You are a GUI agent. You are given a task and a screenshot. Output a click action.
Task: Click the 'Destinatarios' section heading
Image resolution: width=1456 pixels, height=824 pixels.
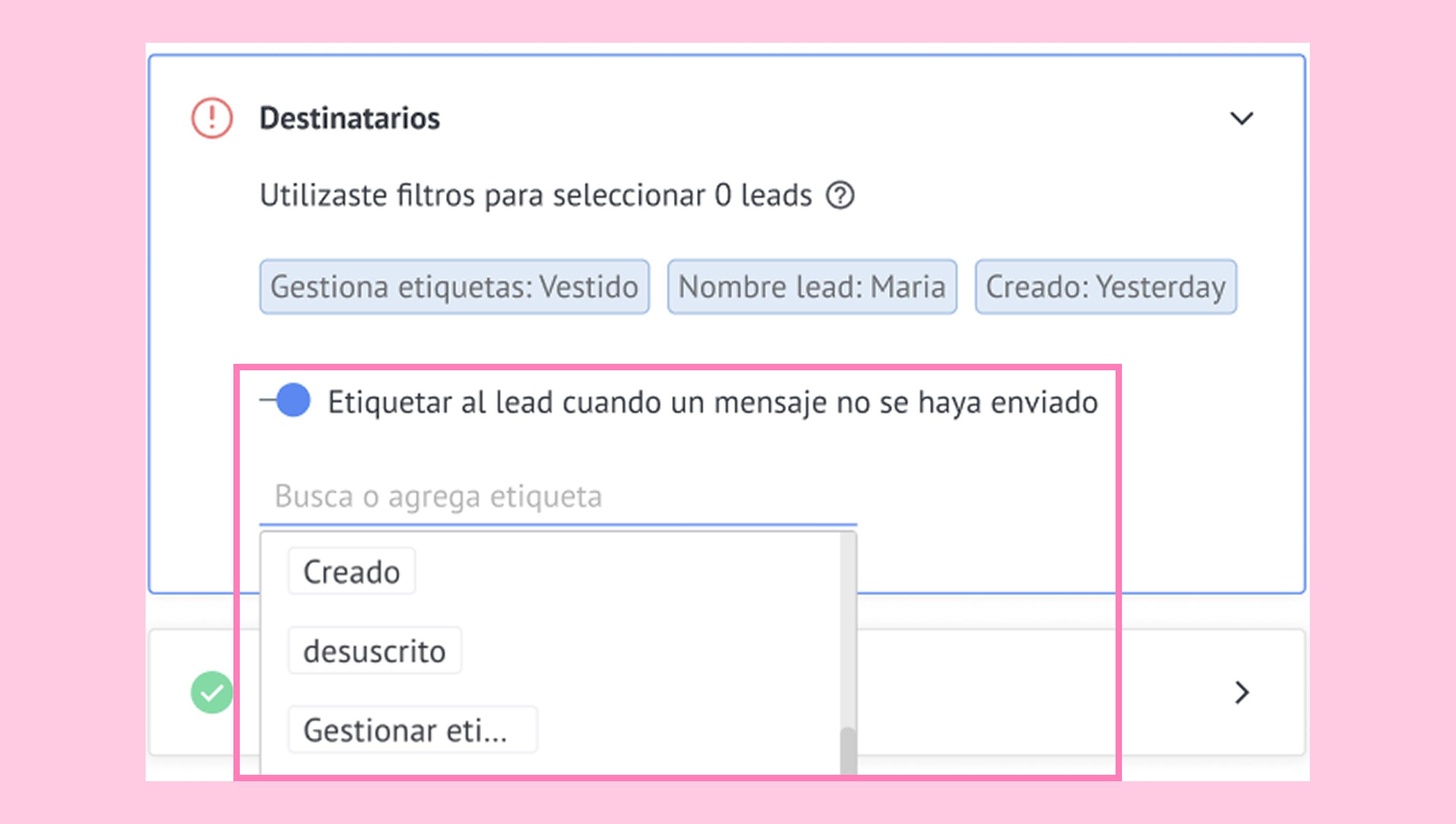pos(350,118)
